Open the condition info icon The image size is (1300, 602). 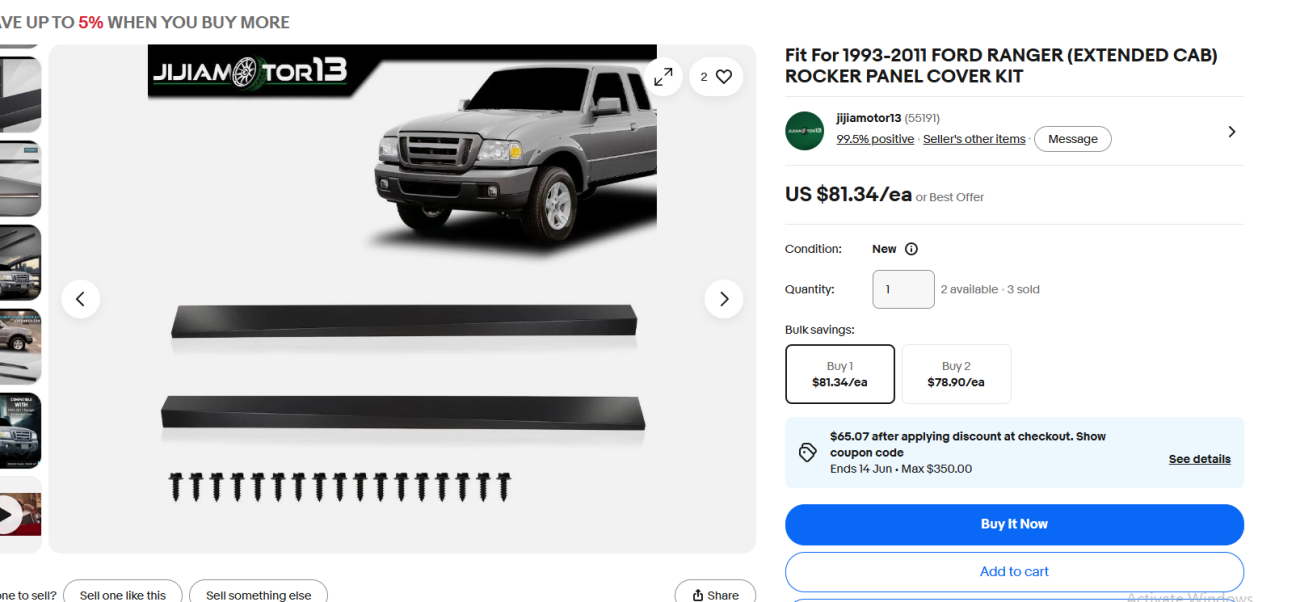tap(911, 249)
